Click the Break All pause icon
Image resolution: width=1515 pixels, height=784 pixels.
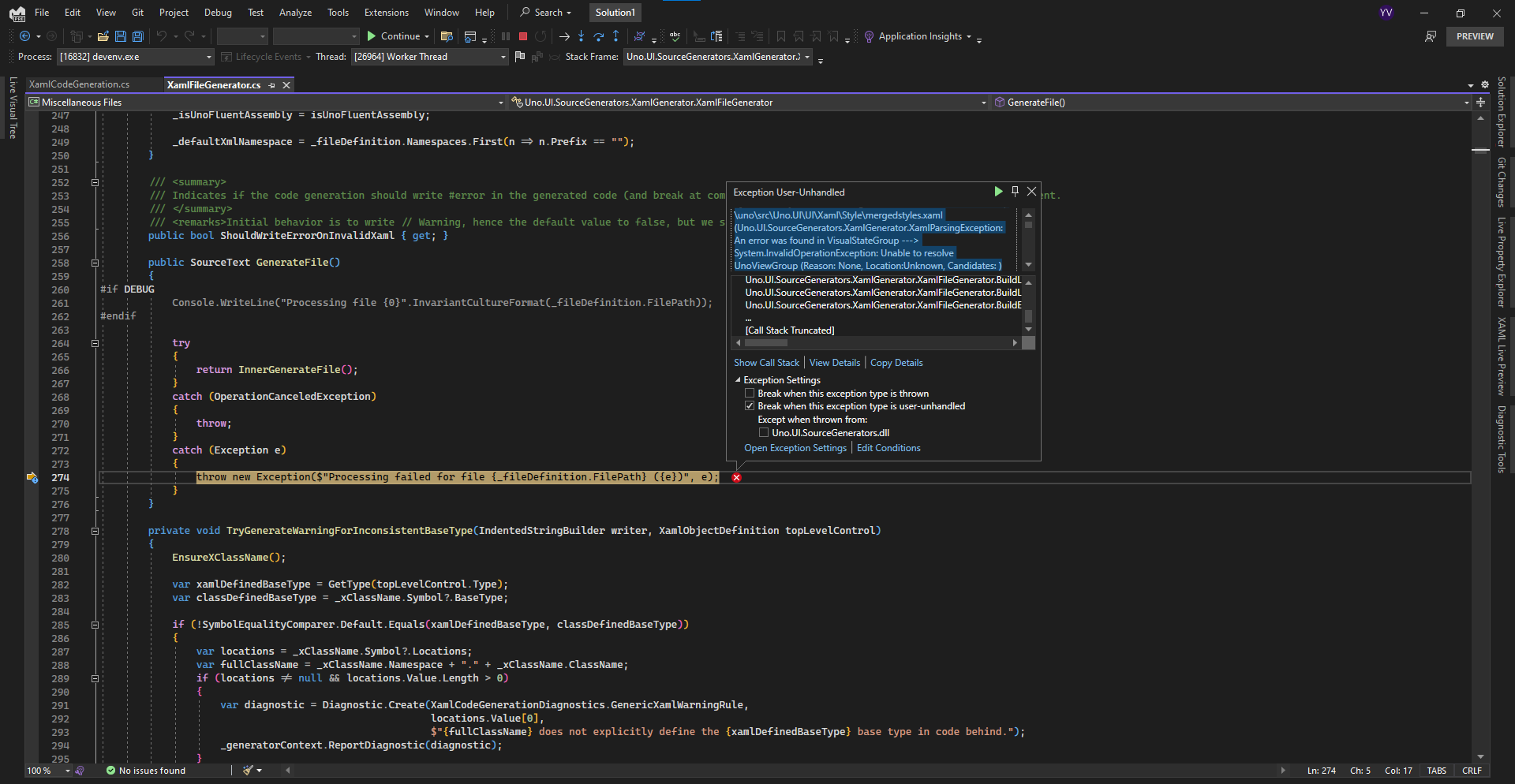point(505,35)
